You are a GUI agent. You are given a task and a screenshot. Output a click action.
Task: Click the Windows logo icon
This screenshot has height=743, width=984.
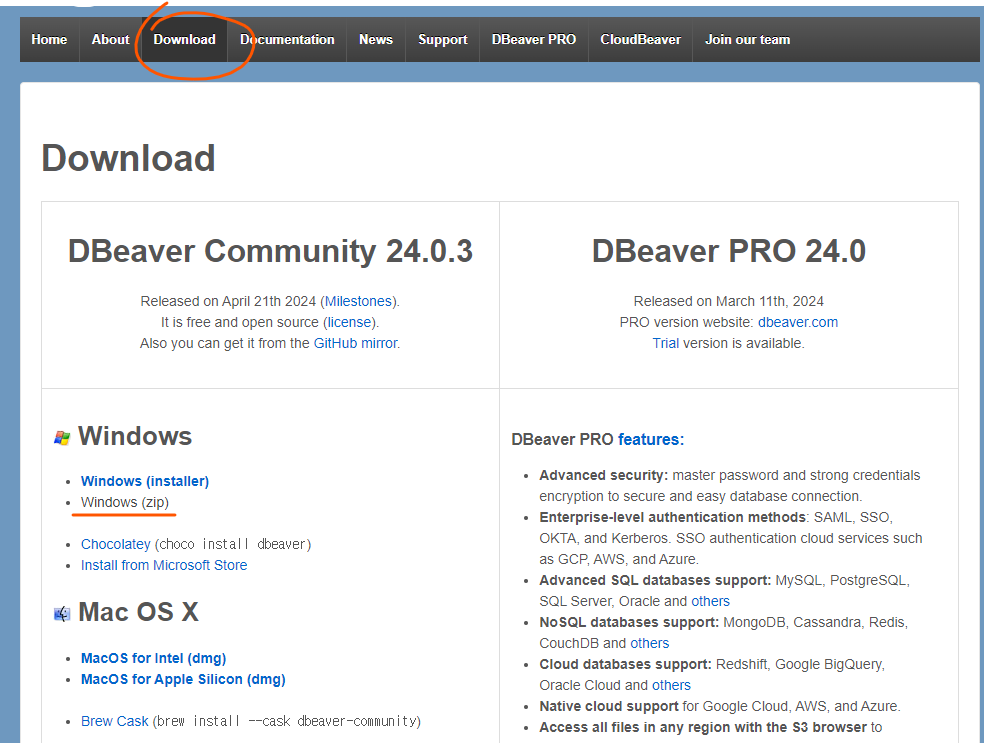click(62, 437)
